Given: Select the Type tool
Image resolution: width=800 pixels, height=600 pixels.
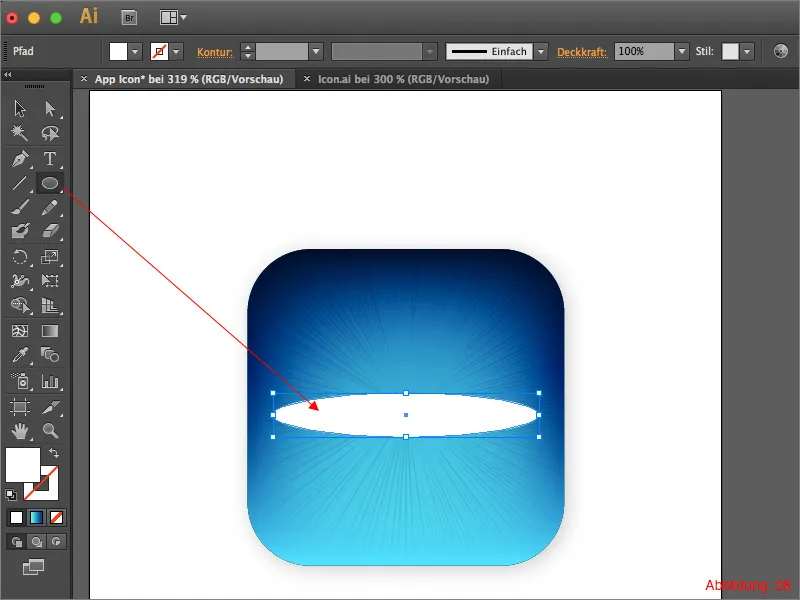Looking at the screenshot, I should coord(50,159).
